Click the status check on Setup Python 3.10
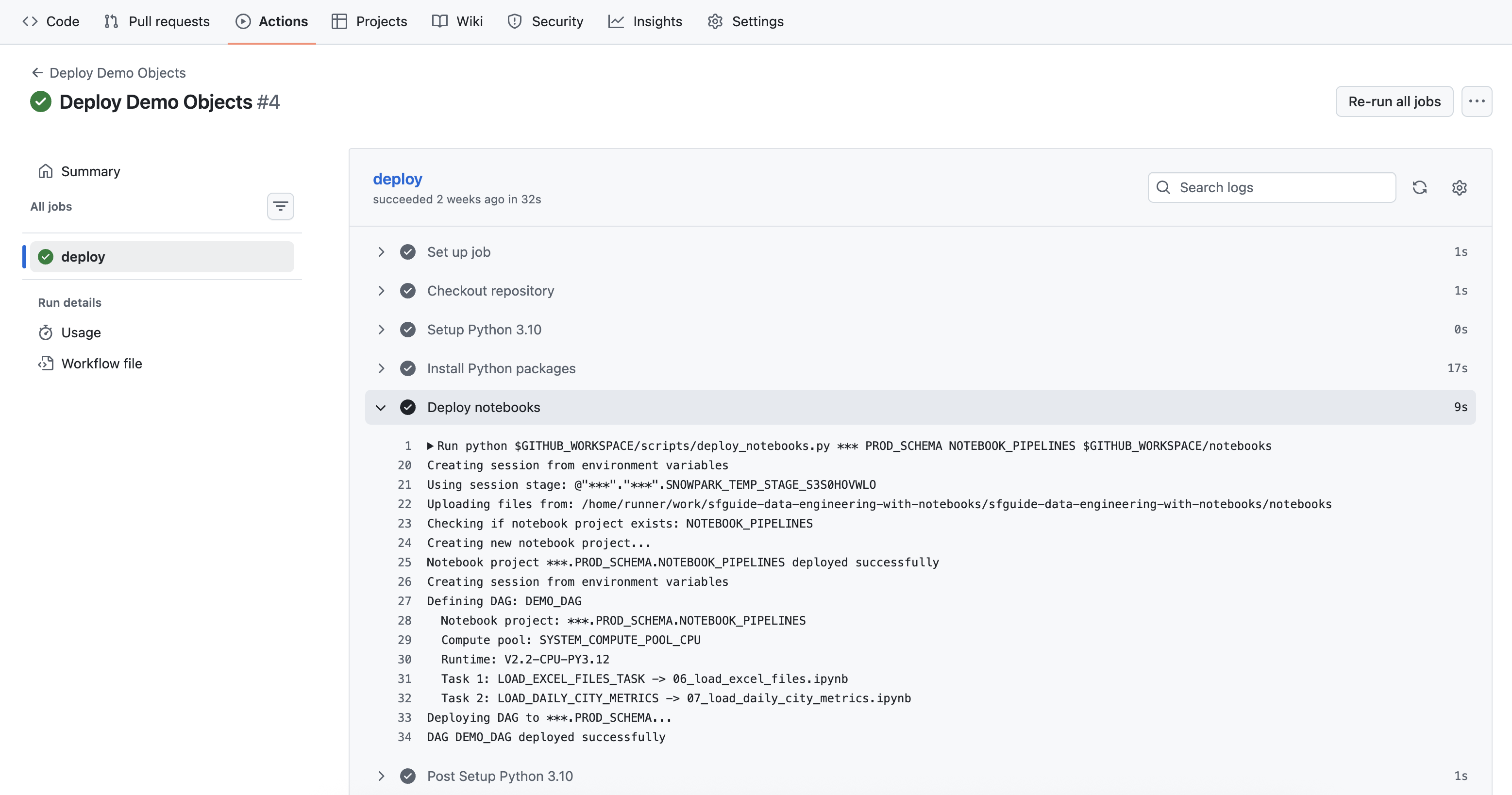1512x795 pixels. (x=407, y=330)
